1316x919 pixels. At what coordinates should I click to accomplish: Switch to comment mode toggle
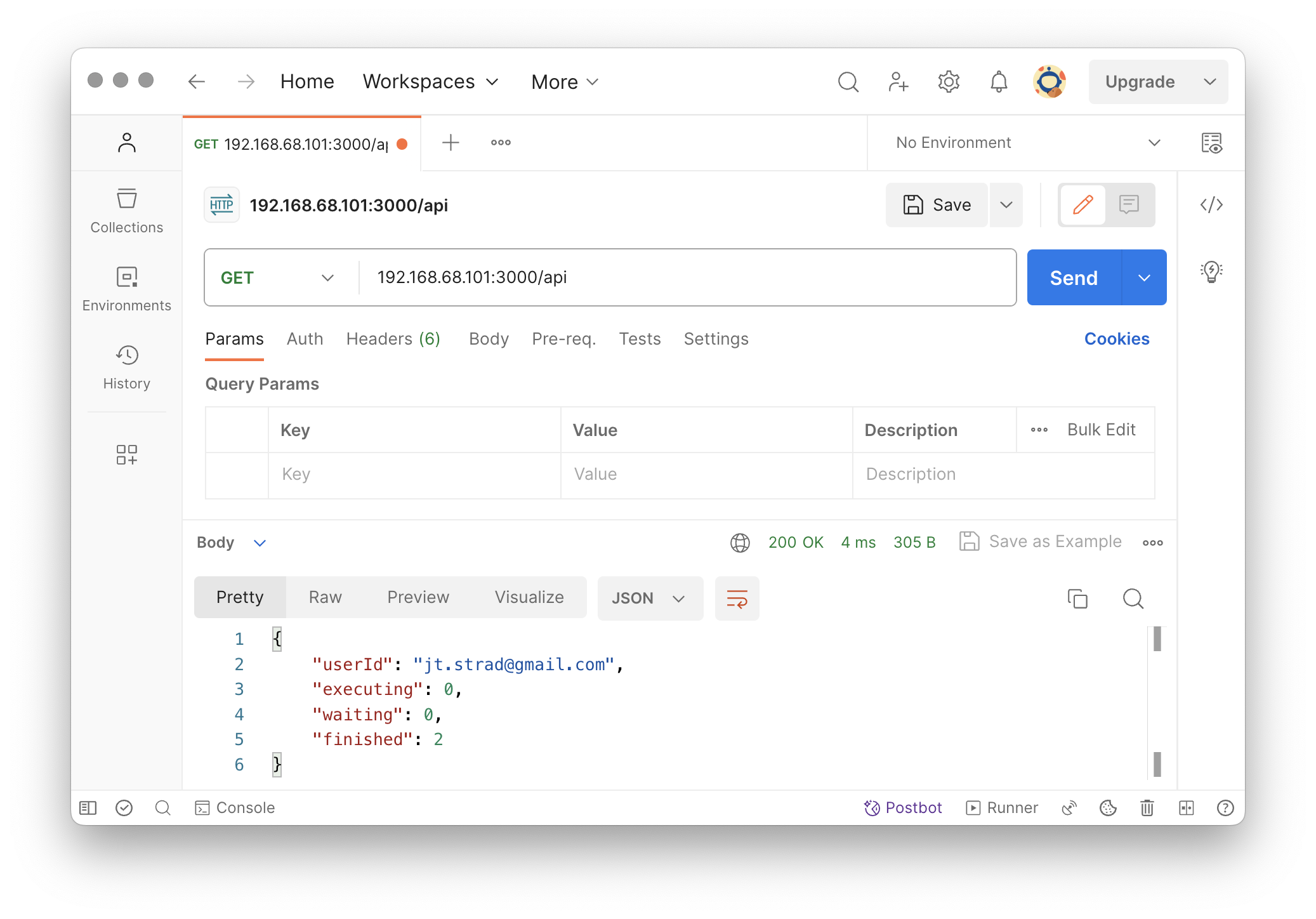[x=1128, y=204]
